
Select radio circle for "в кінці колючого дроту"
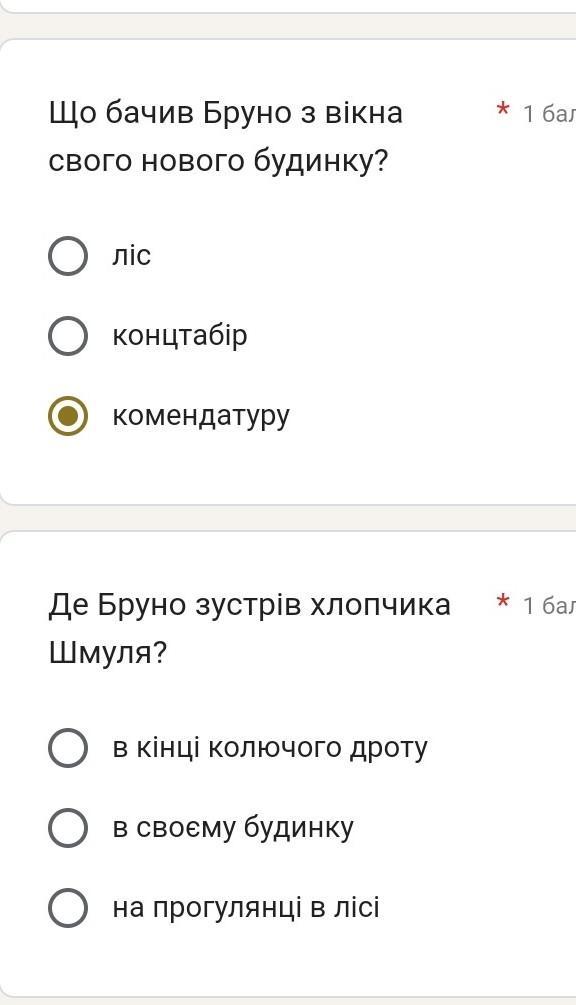tap(68, 747)
